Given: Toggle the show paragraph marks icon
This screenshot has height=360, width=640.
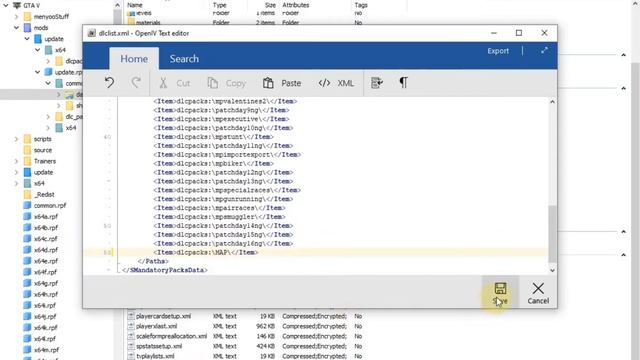Looking at the screenshot, I should point(403,83).
